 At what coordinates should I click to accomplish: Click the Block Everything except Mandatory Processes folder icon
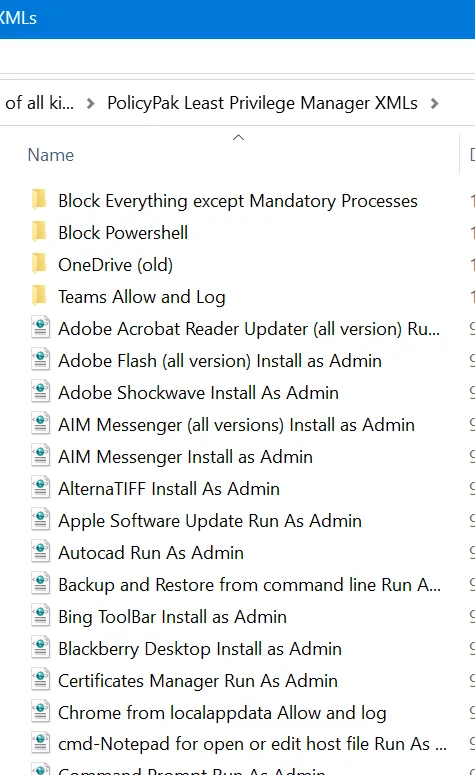tap(39, 201)
